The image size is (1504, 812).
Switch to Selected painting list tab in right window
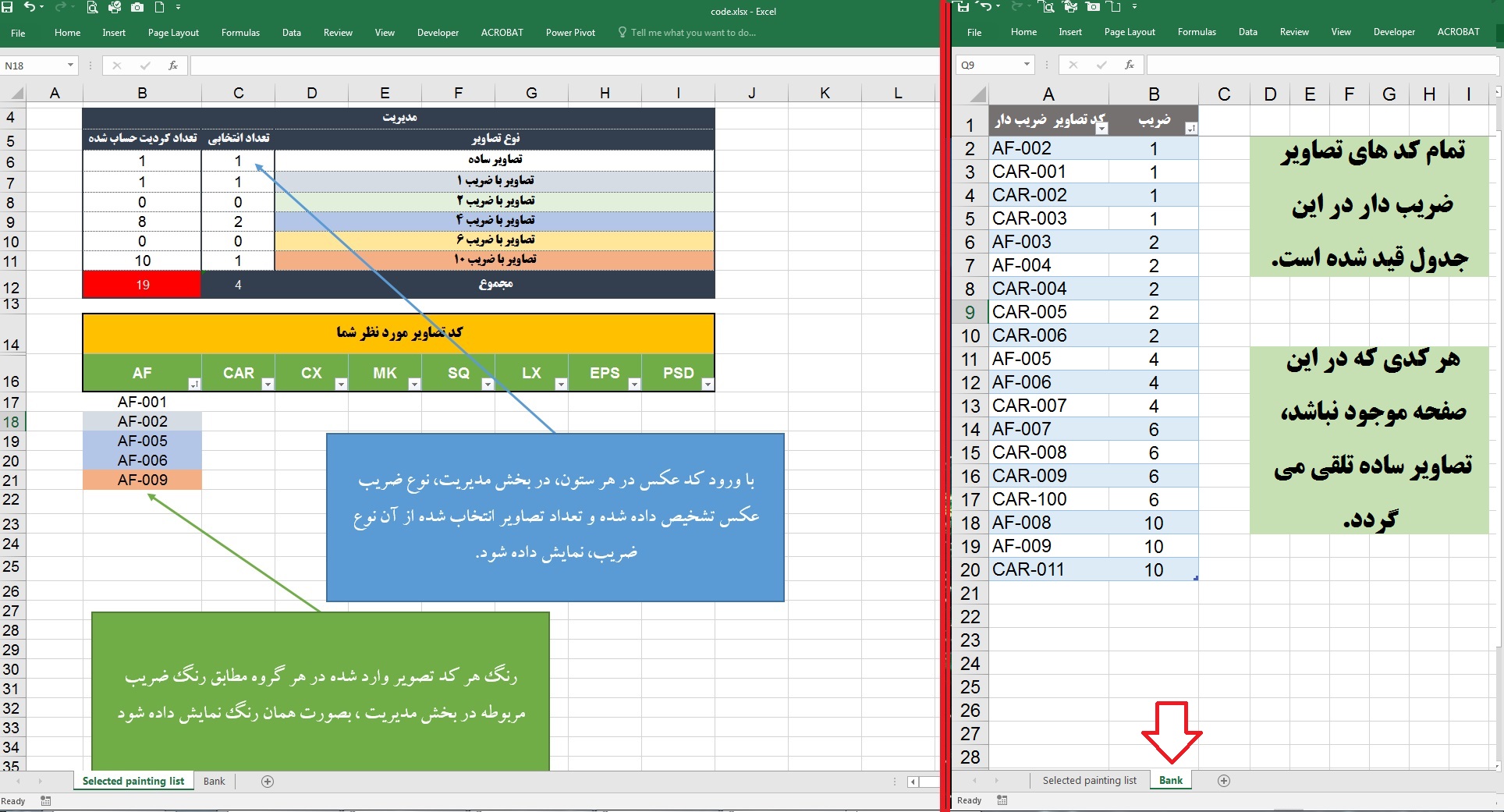[1089, 780]
